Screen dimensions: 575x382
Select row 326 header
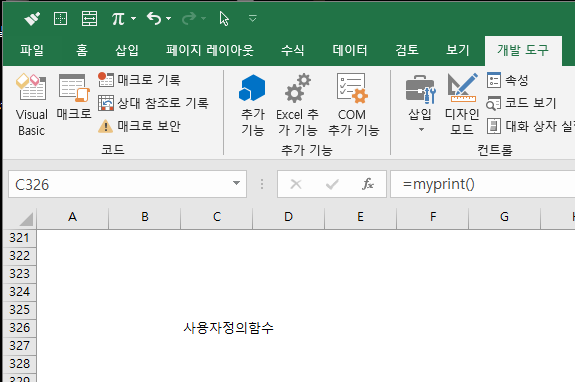[x=19, y=328]
